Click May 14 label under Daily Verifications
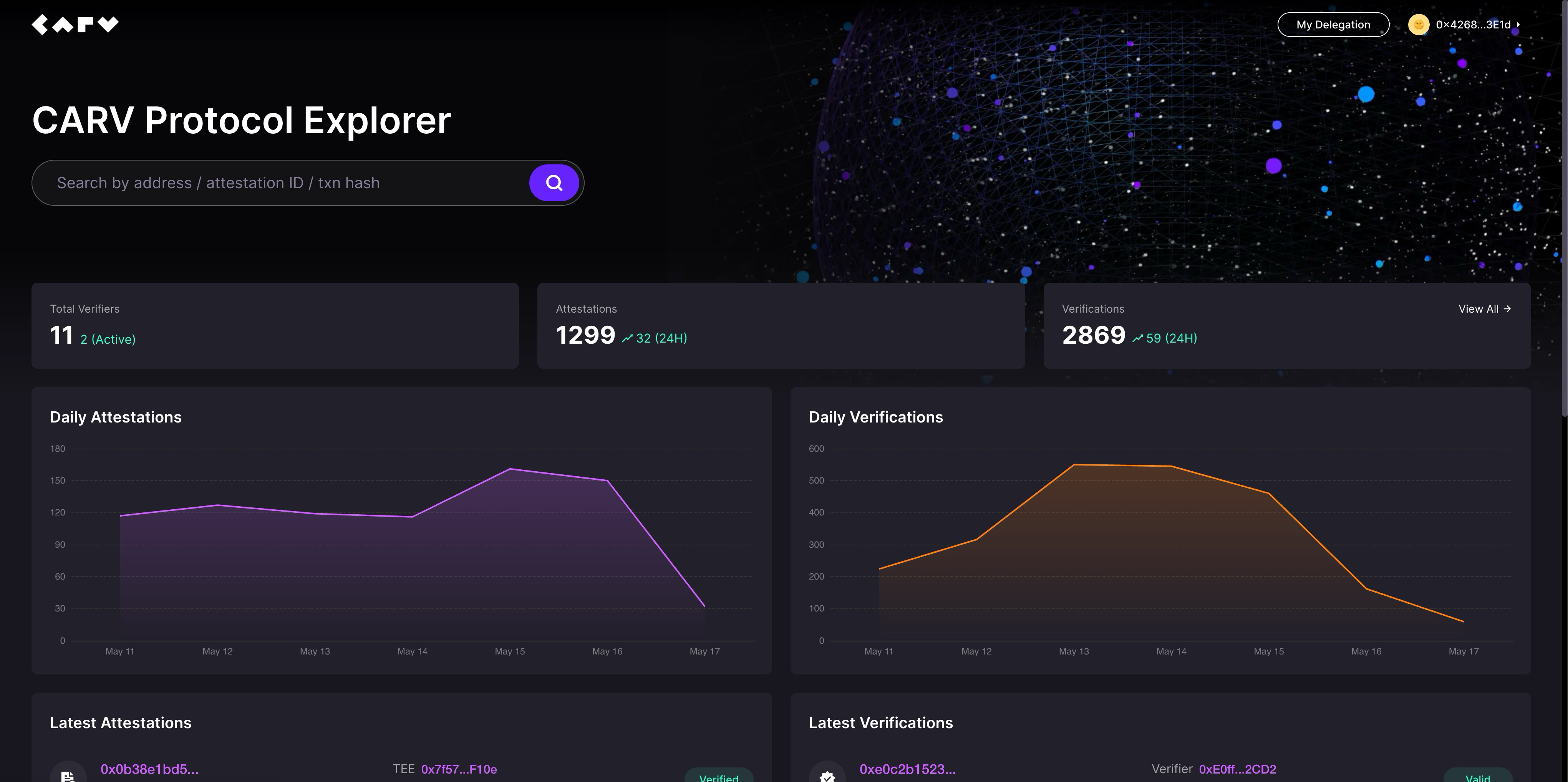The height and width of the screenshot is (782, 1568). [x=1171, y=651]
